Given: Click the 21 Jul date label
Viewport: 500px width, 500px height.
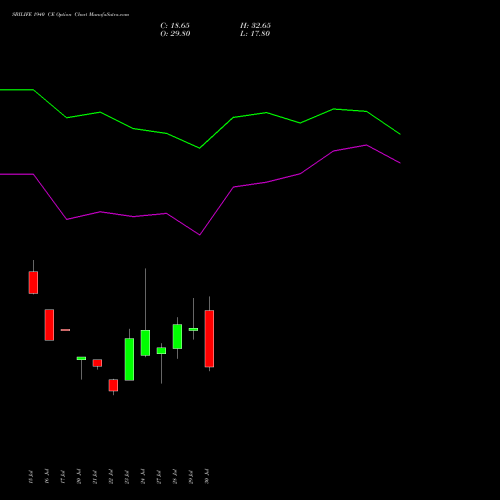Looking at the screenshot, I should tap(95, 477).
